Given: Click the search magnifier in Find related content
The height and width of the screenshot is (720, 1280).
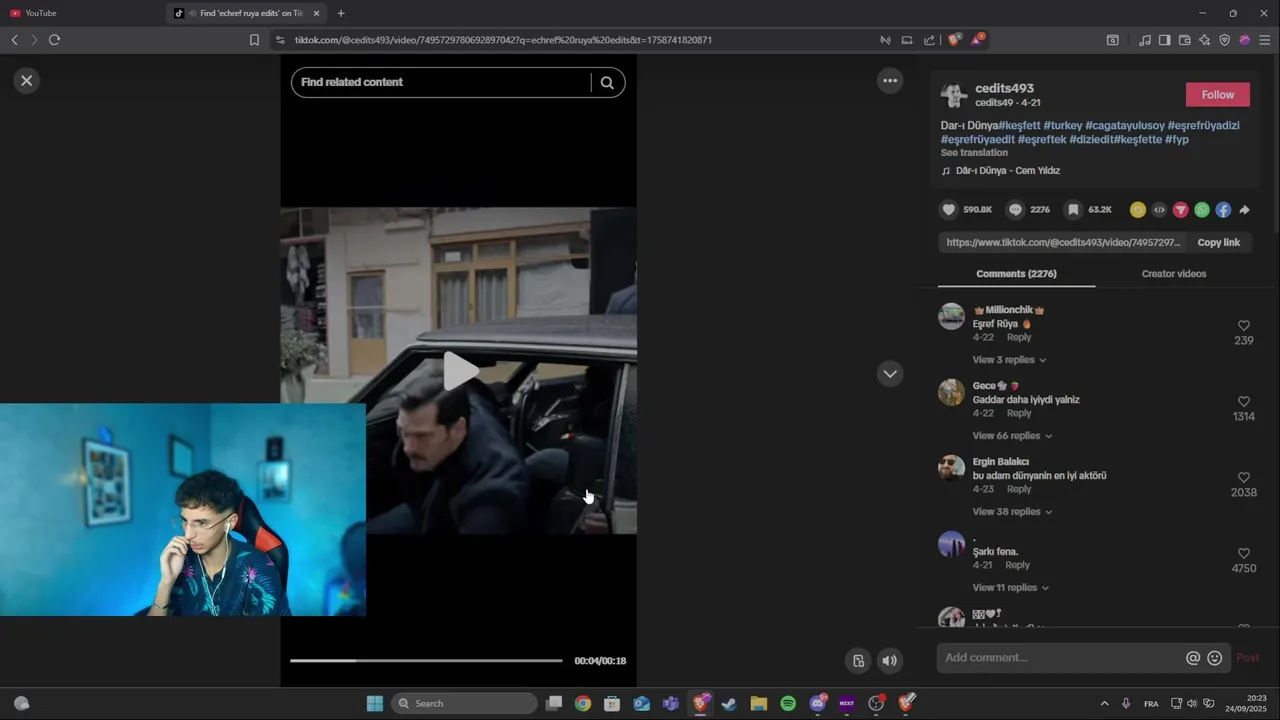Looking at the screenshot, I should (607, 83).
